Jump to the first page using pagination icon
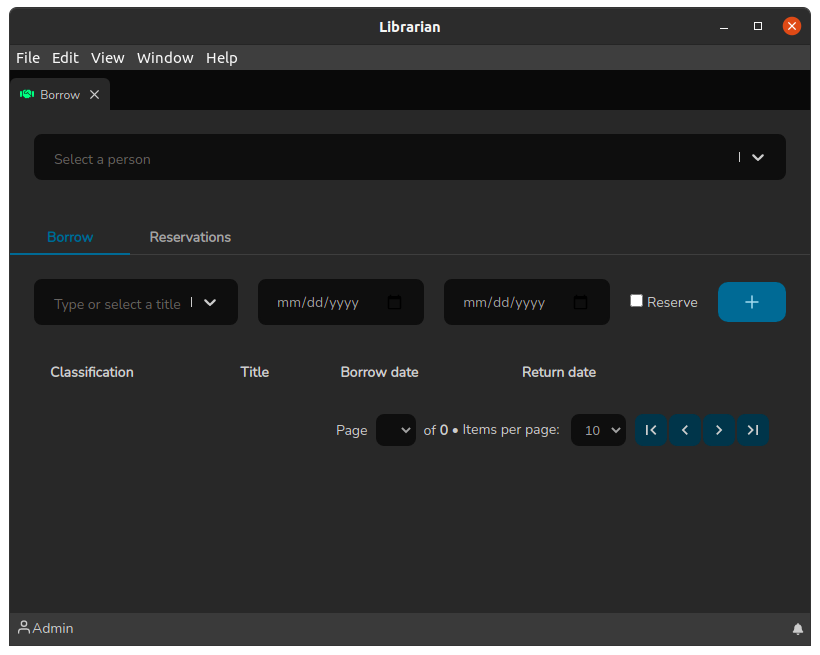The image size is (820, 655). pyautogui.click(x=651, y=430)
